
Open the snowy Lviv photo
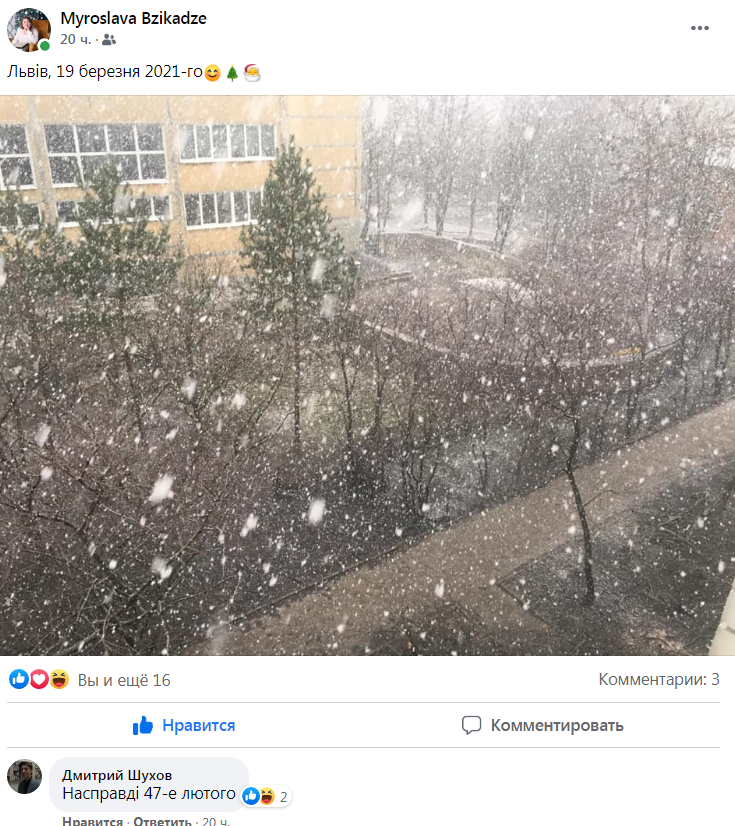coord(367,375)
